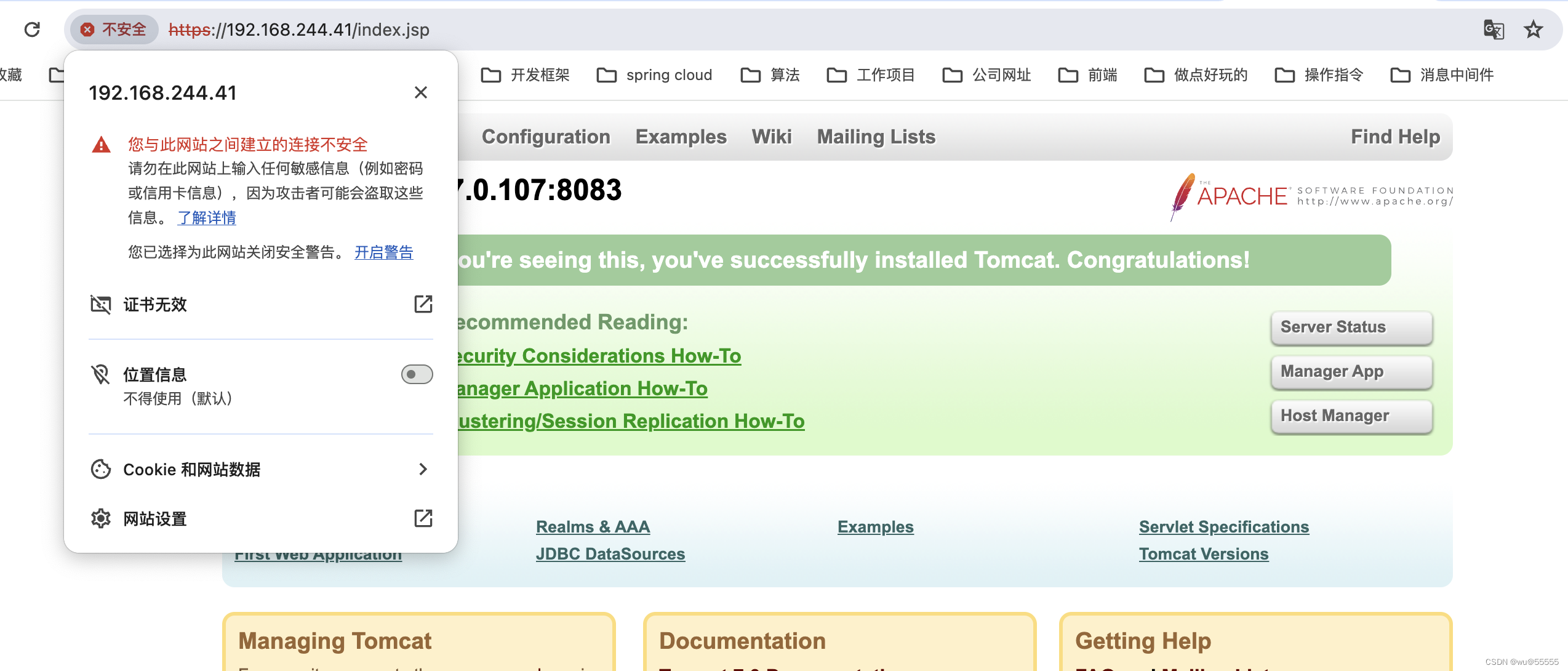Open the 做点好玩的 bookmark folder
The height and width of the screenshot is (671, 1568).
pyautogui.click(x=1196, y=75)
